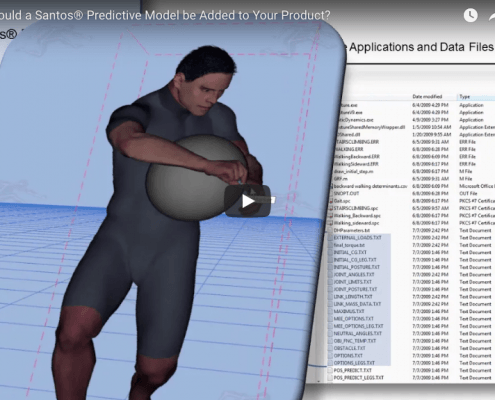Click the Applications and Data Files heading
The height and width of the screenshot is (400, 495).
[x=421, y=47]
